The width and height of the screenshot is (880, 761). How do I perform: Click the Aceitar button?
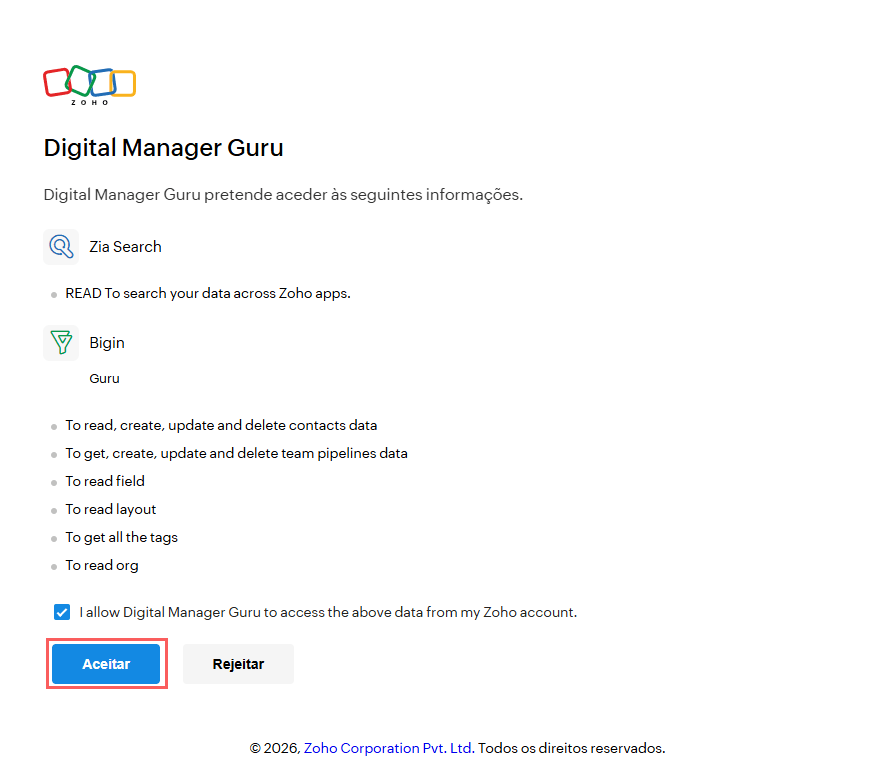pyautogui.click(x=106, y=664)
